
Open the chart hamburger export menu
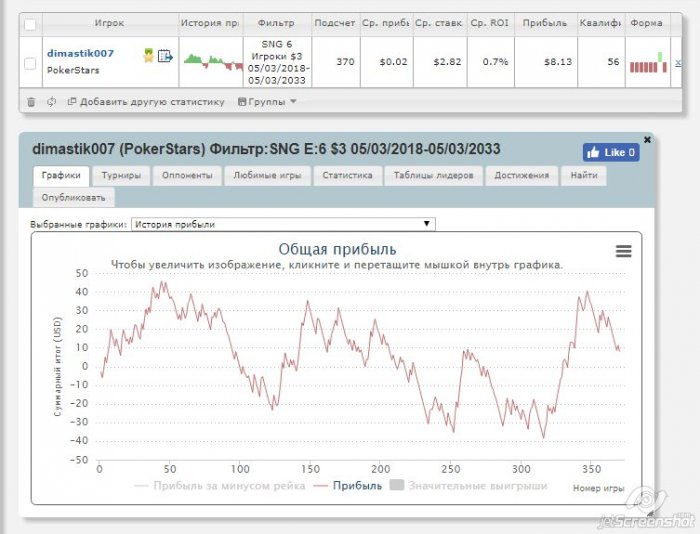coord(624,251)
